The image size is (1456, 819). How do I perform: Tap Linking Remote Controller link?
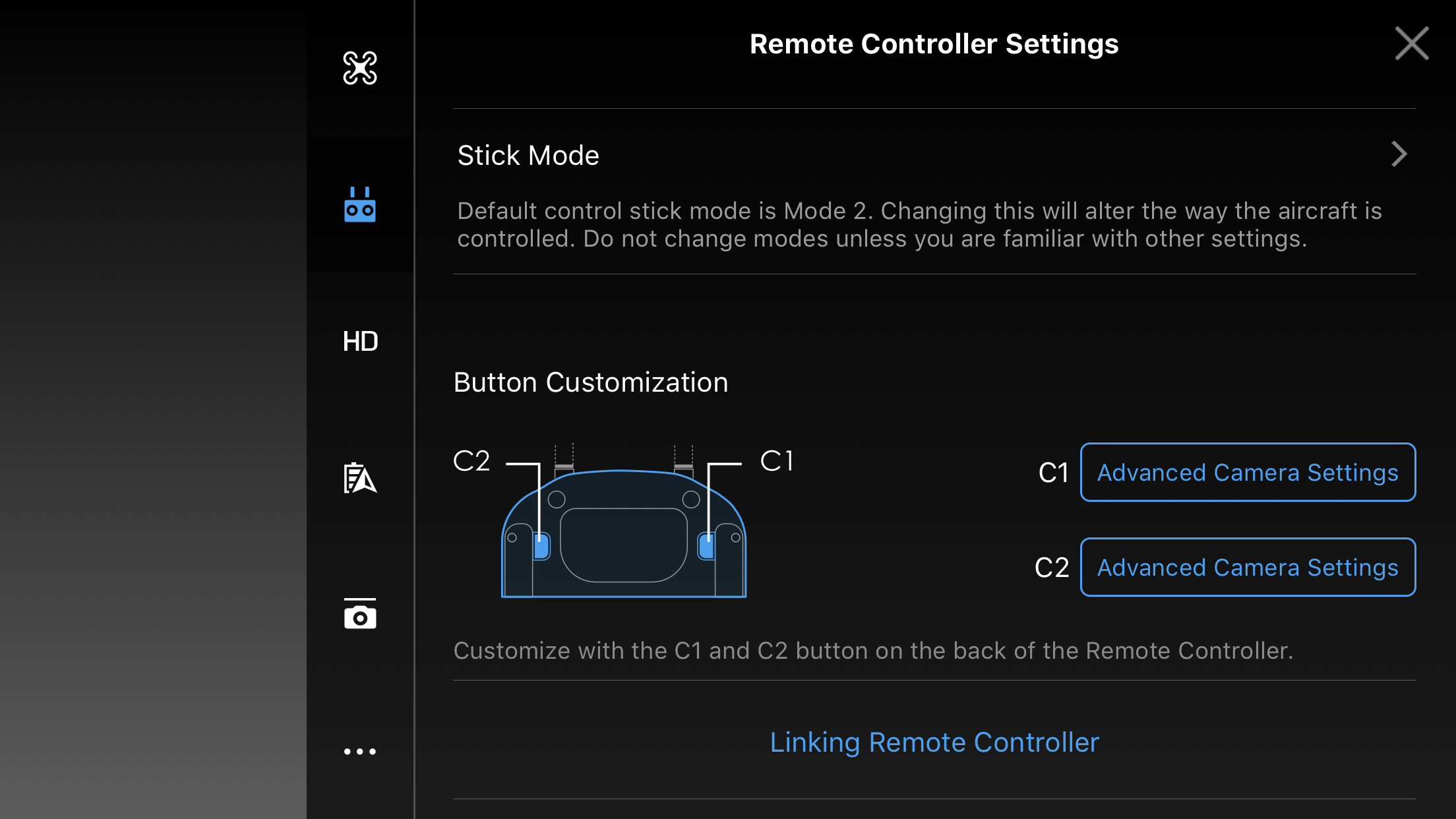point(934,742)
